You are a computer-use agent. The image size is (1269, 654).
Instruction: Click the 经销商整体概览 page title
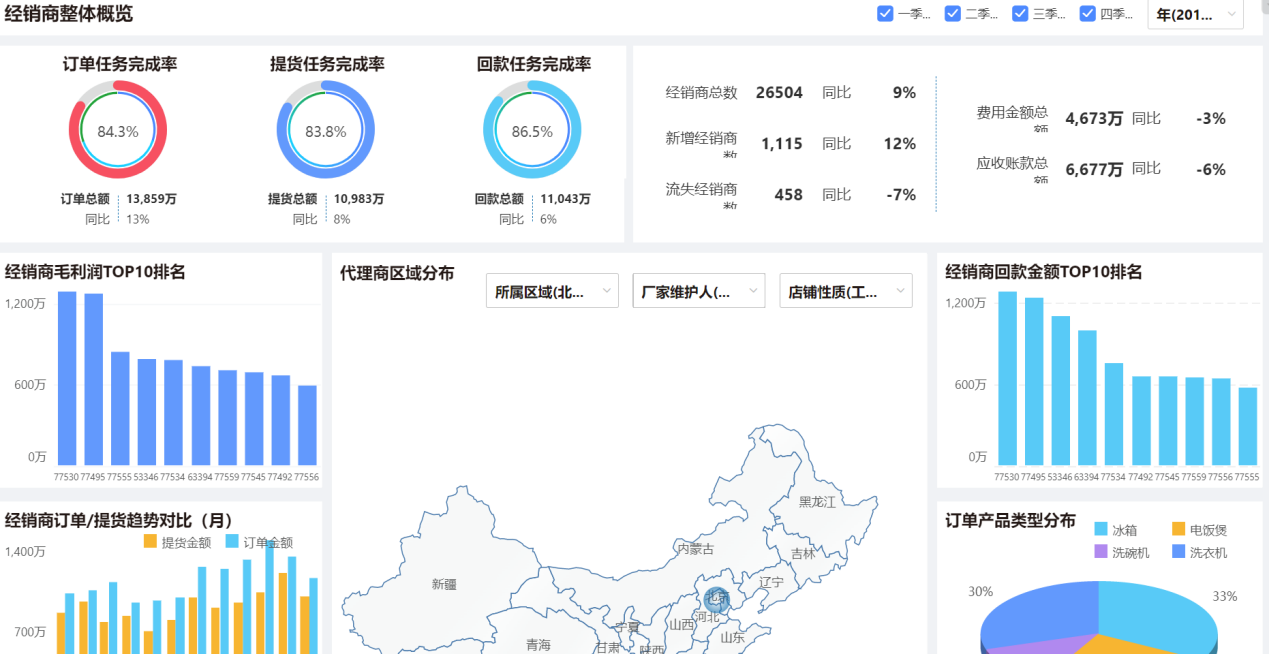[68, 14]
